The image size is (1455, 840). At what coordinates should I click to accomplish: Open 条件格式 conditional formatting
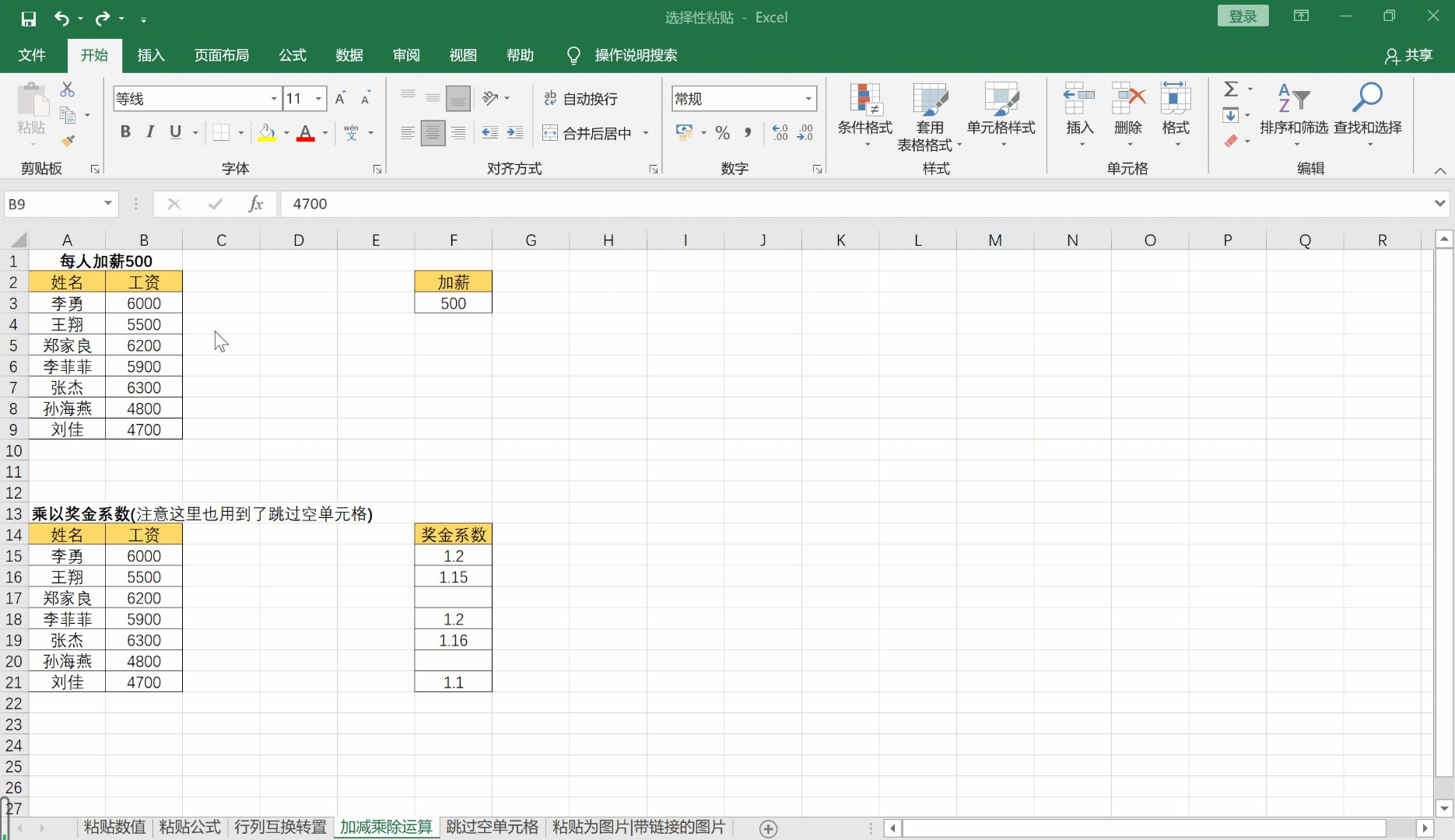pos(864,114)
